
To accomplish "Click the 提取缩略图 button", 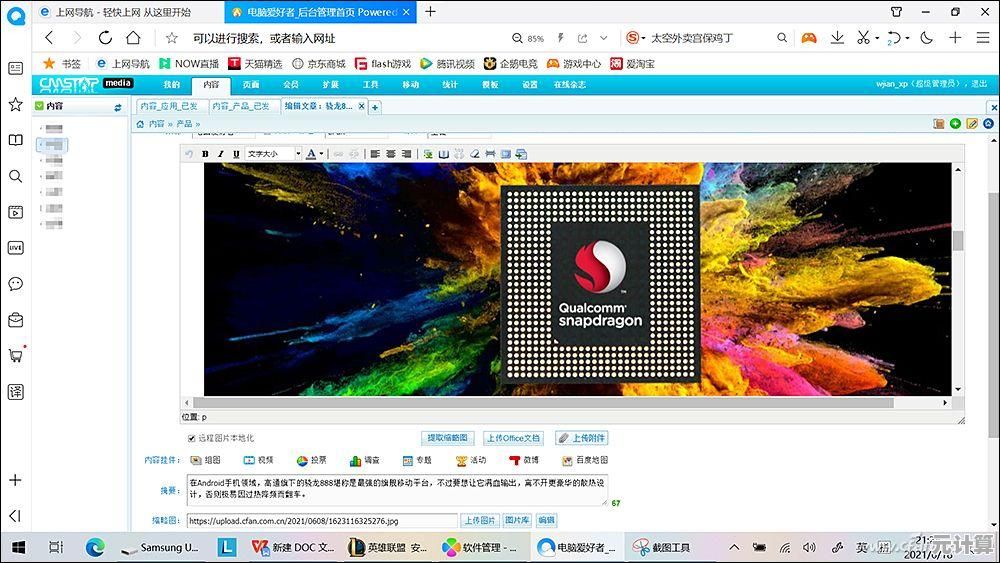I will click(x=448, y=438).
